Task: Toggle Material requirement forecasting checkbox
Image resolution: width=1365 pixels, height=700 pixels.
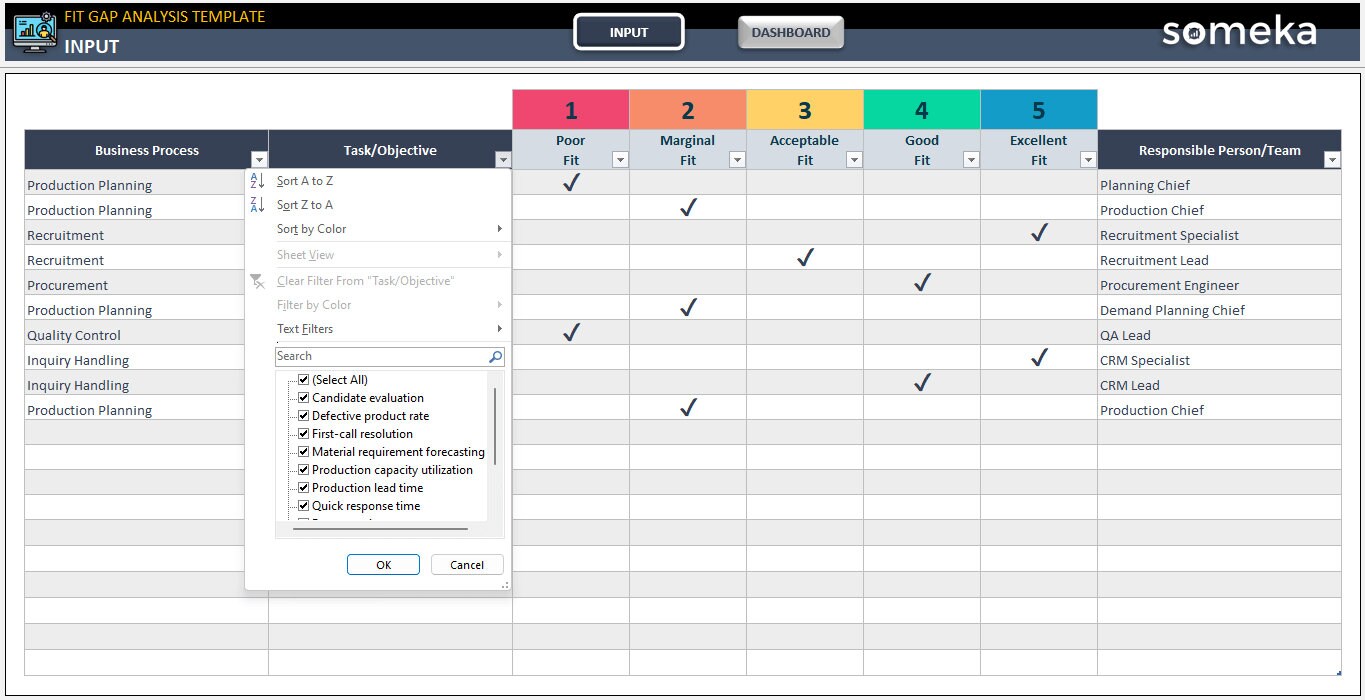Action: [x=304, y=452]
